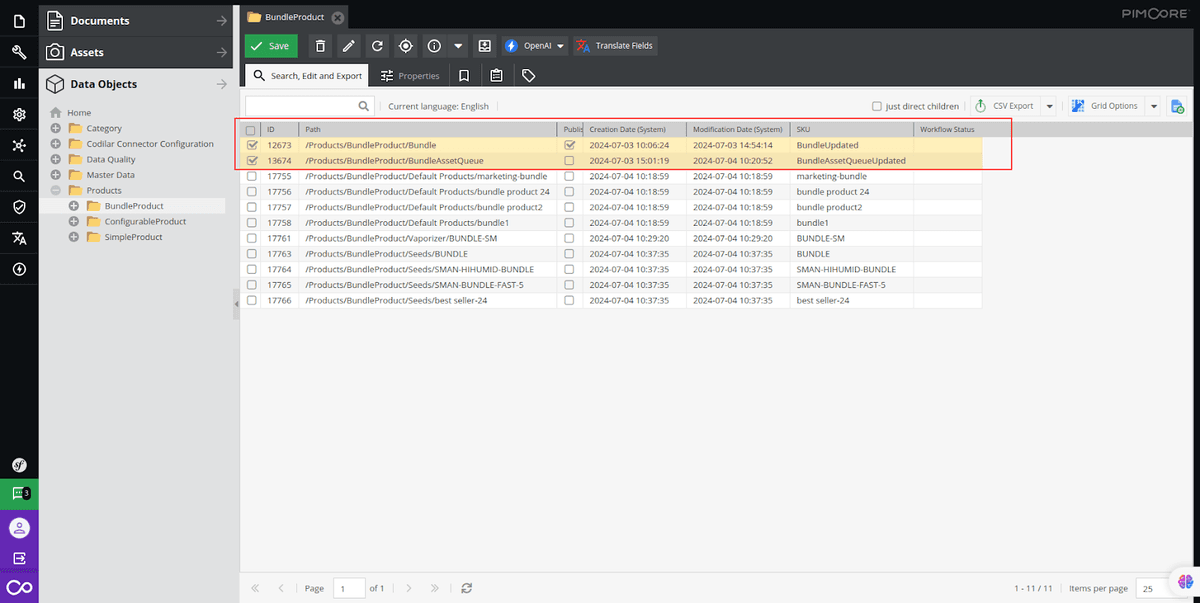The height and width of the screenshot is (603, 1200).
Task: Expand the ConfigurableProduct tree folder
Action: click(x=73, y=222)
